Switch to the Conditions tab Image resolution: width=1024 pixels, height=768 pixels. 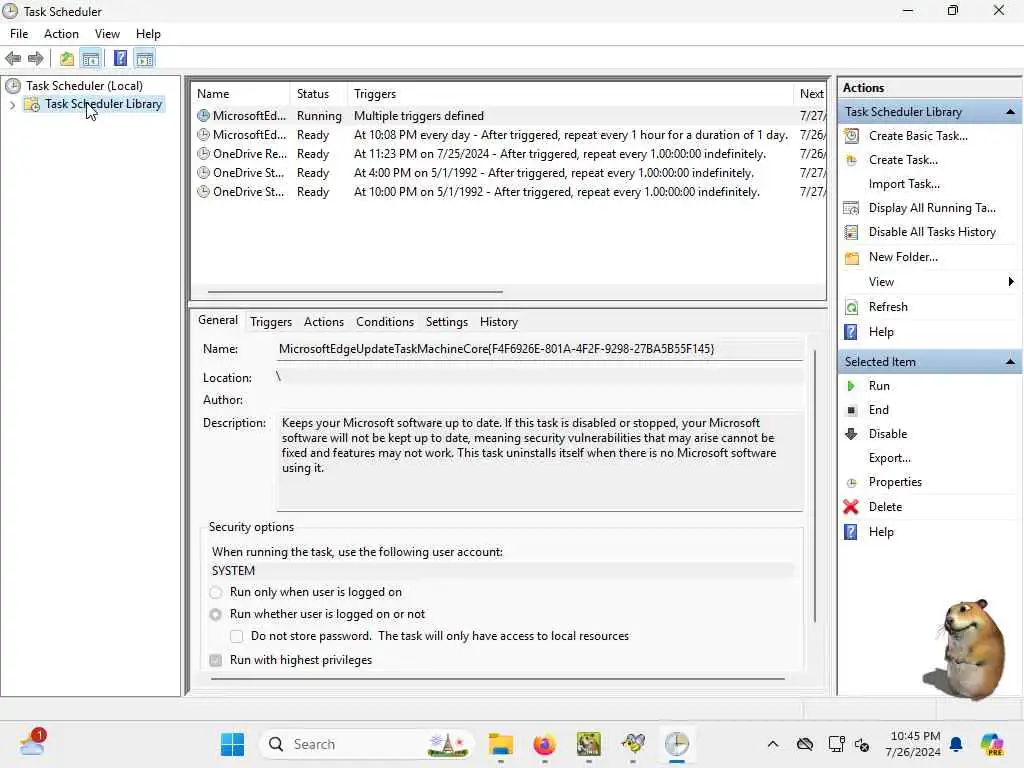[x=385, y=322]
